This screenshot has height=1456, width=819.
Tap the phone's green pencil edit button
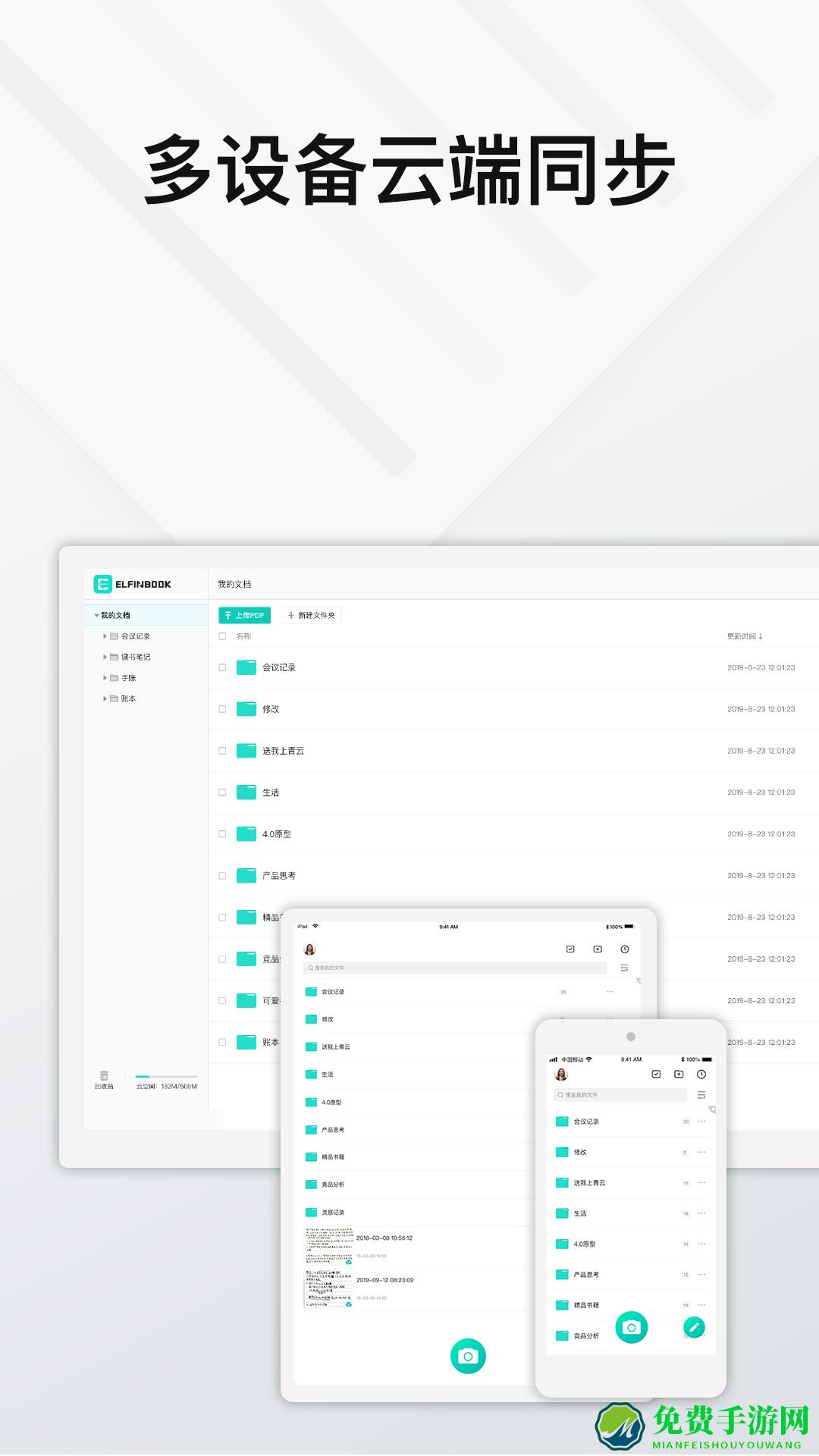694,1326
